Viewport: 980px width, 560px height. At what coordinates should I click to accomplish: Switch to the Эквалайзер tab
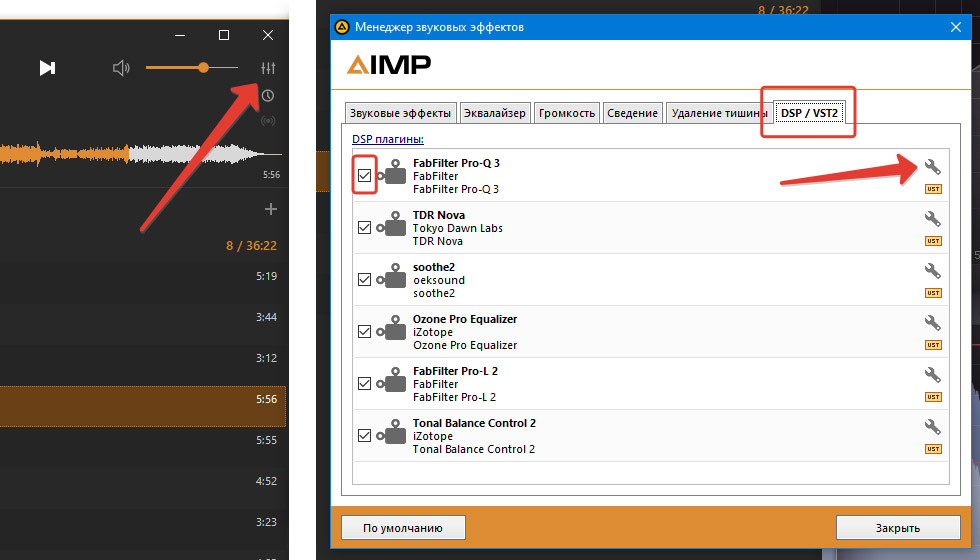(495, 113)
